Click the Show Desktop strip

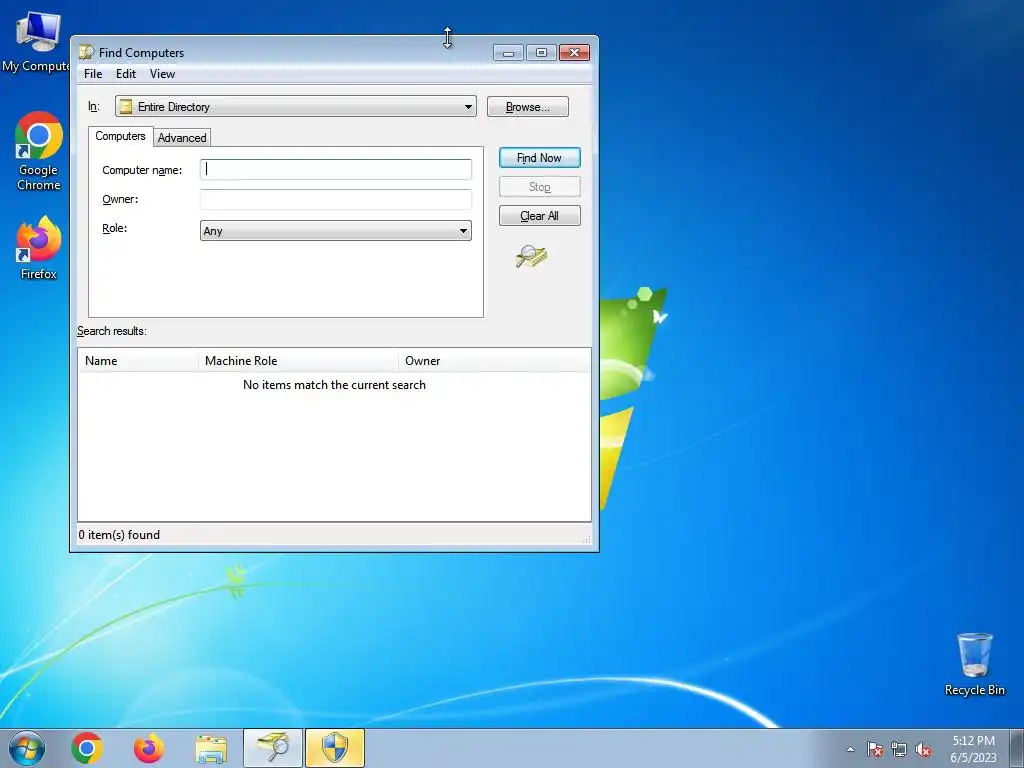pos(1017,748)
